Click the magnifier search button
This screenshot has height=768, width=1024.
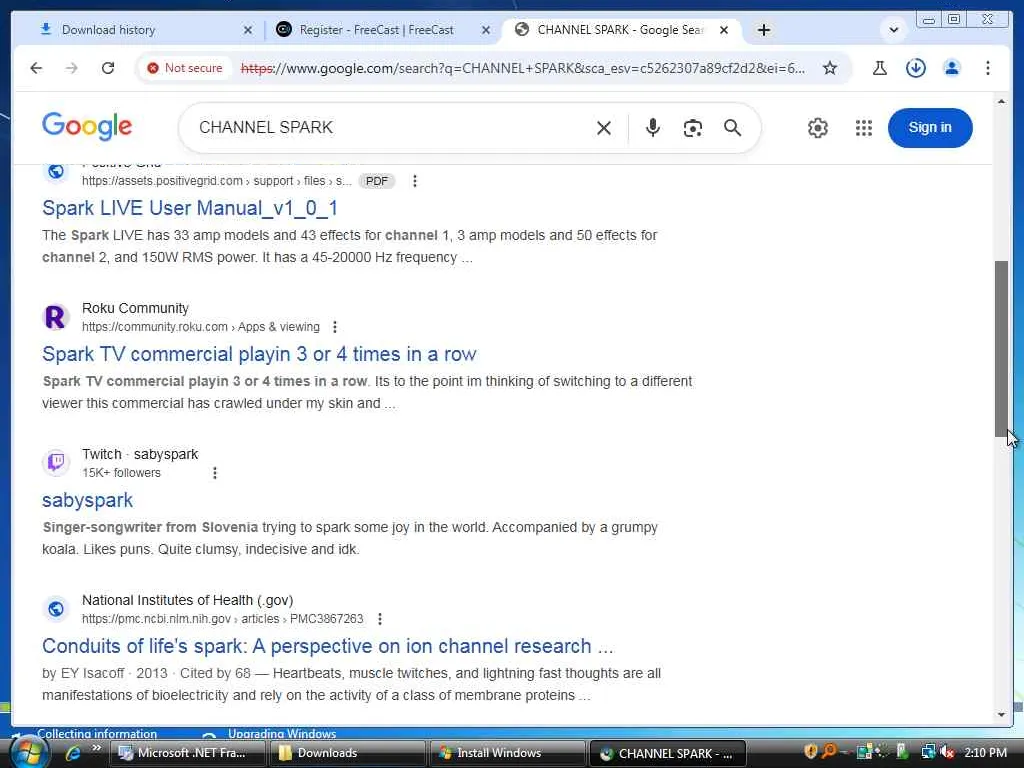pyautogui.click(x=733, y=128)
